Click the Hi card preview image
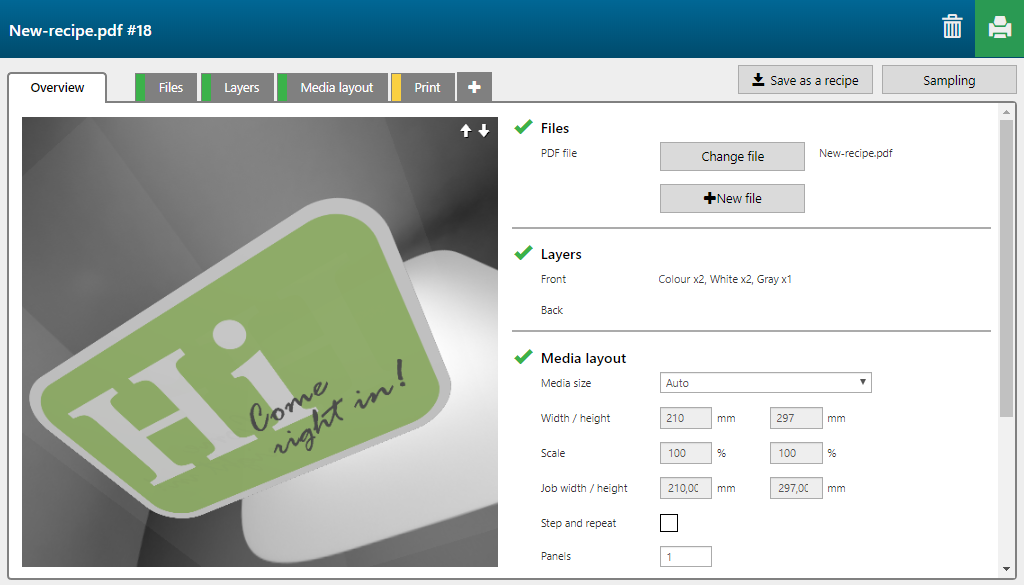The width and height of the screenshot is (1024, 585). pos(260,342)
